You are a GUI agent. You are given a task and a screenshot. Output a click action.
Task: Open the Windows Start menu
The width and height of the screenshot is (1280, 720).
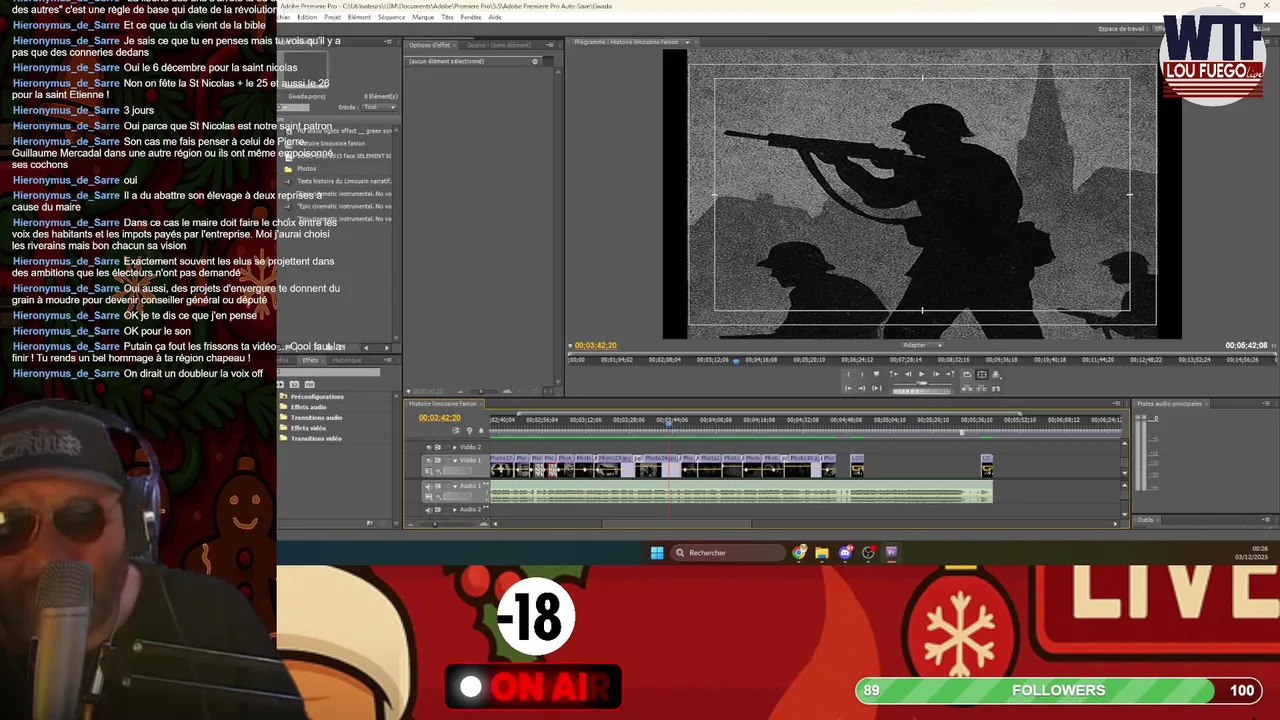pyautogui.click(x=657, y=553)
